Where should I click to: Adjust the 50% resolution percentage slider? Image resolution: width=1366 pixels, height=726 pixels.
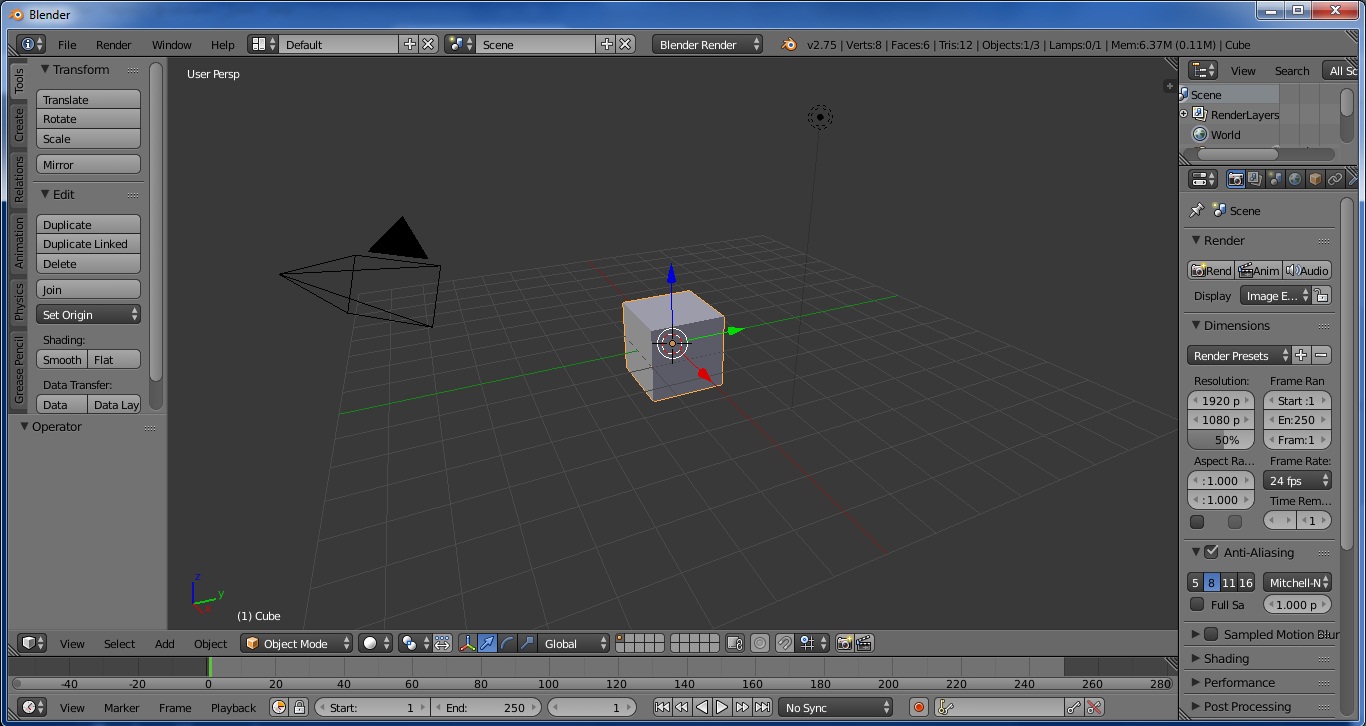pos(1220,440)
